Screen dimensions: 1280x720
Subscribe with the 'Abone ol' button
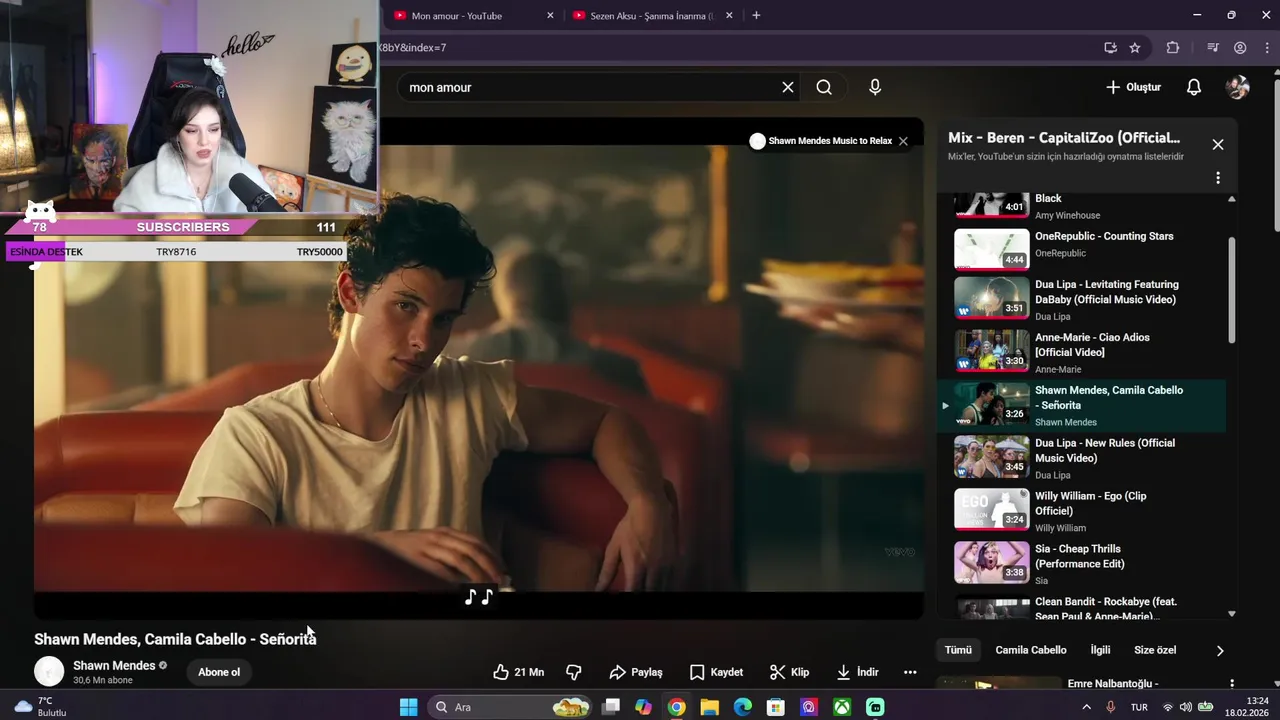pyautogui.click(x=219, y=672)
